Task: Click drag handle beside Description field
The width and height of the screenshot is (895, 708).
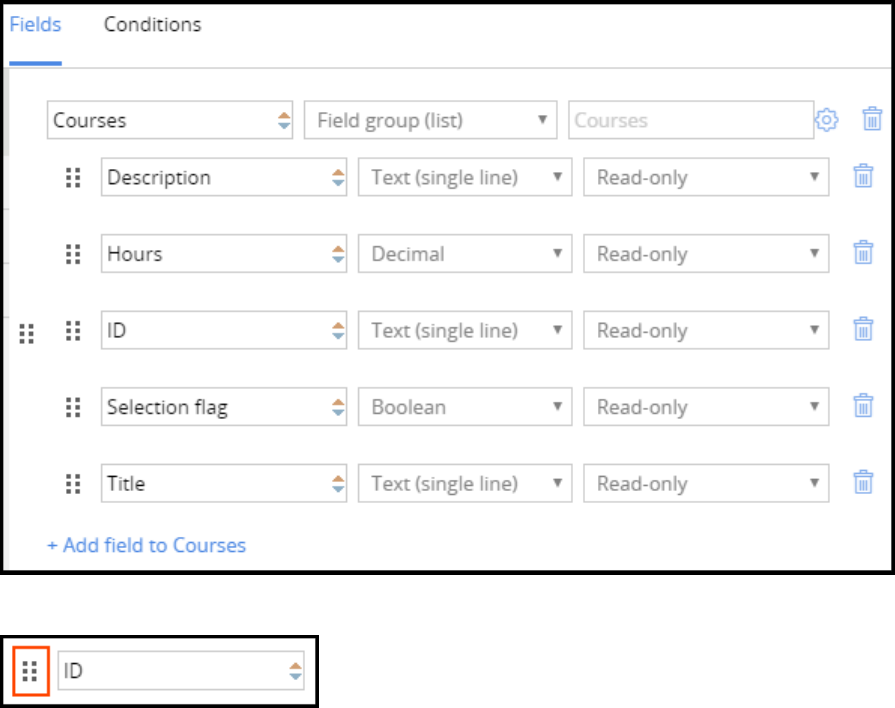Action: 73,177
